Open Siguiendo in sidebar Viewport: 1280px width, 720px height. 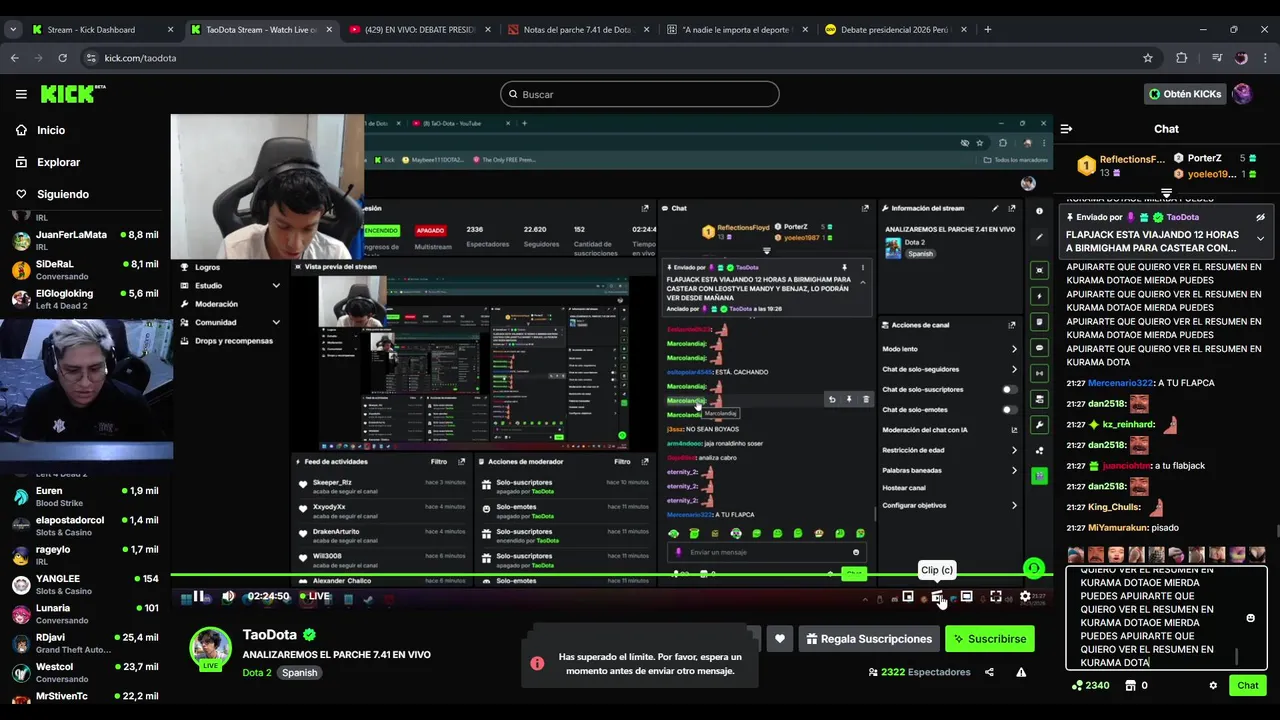click(x=62, y=194)
